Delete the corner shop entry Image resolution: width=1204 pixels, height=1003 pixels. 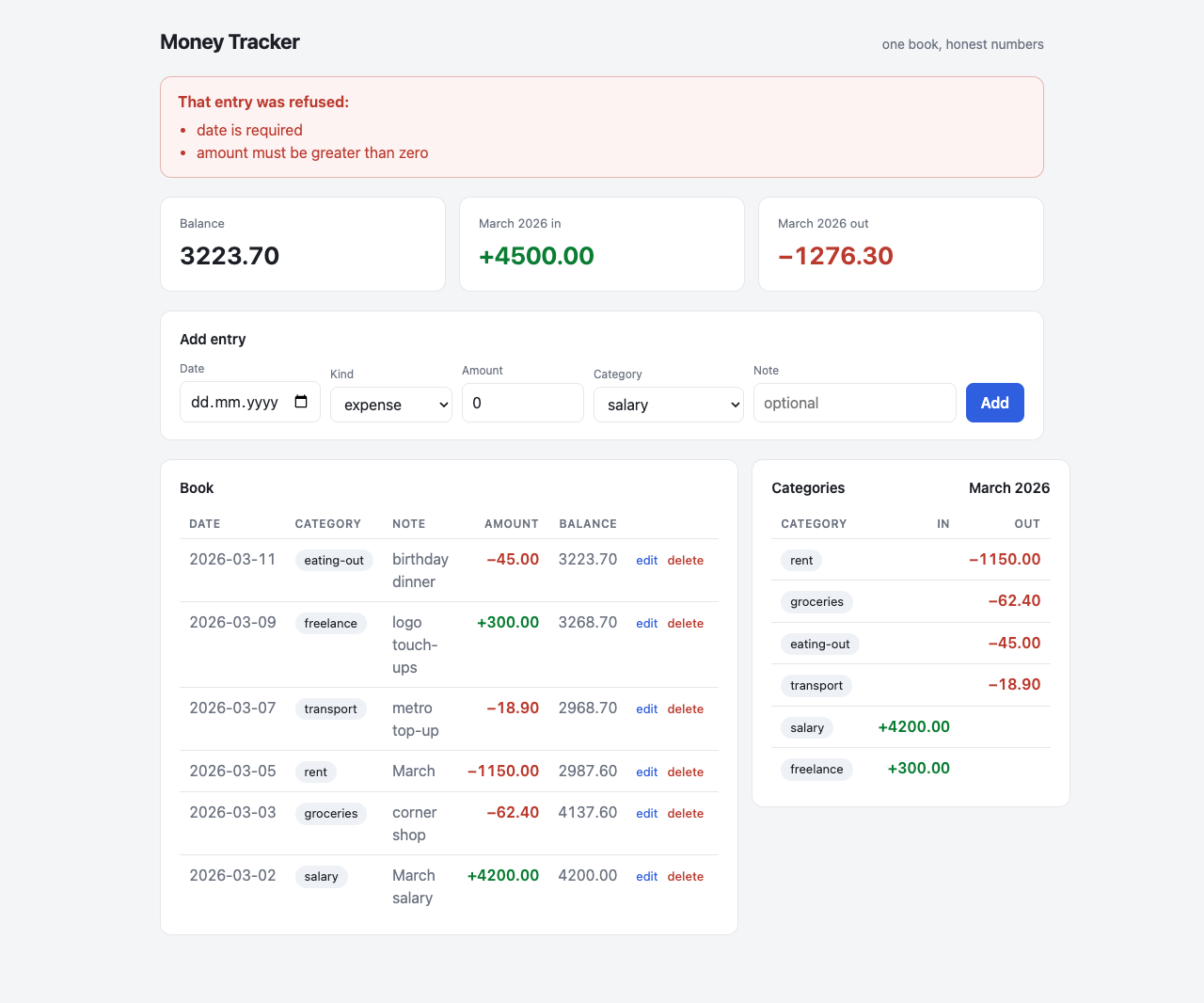(686, 813)
